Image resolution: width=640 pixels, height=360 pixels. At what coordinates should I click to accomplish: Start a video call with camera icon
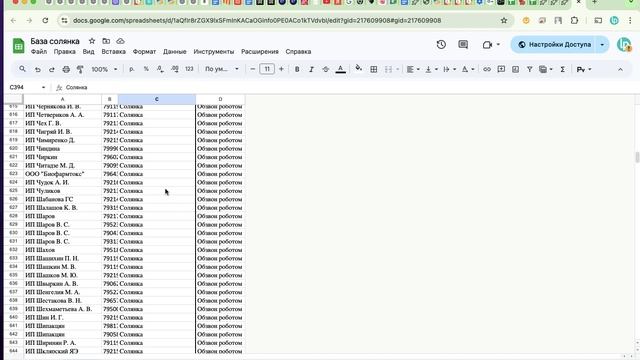[x=487, y=44]
